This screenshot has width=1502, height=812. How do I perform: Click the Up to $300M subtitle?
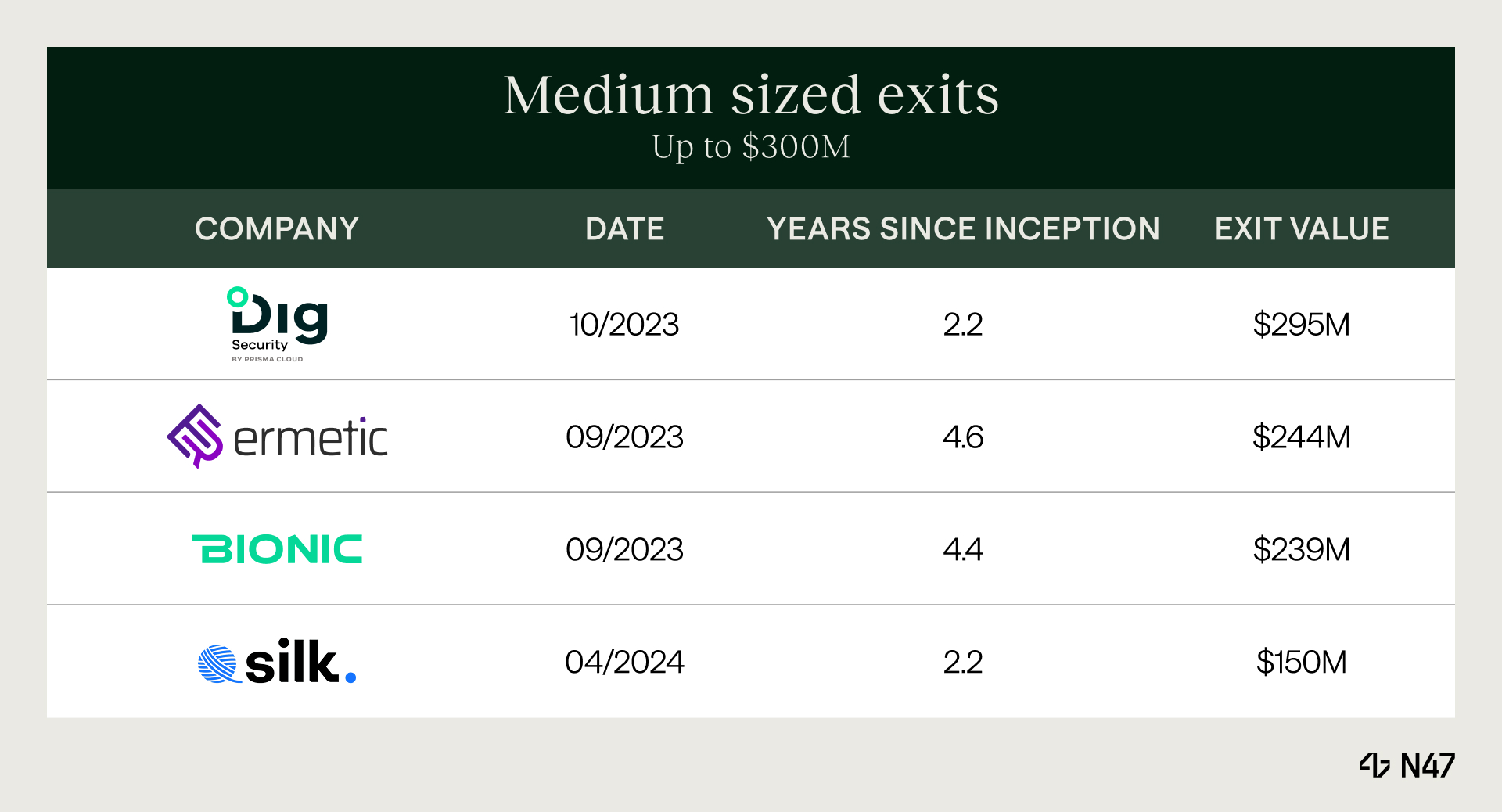click(751, 147)
